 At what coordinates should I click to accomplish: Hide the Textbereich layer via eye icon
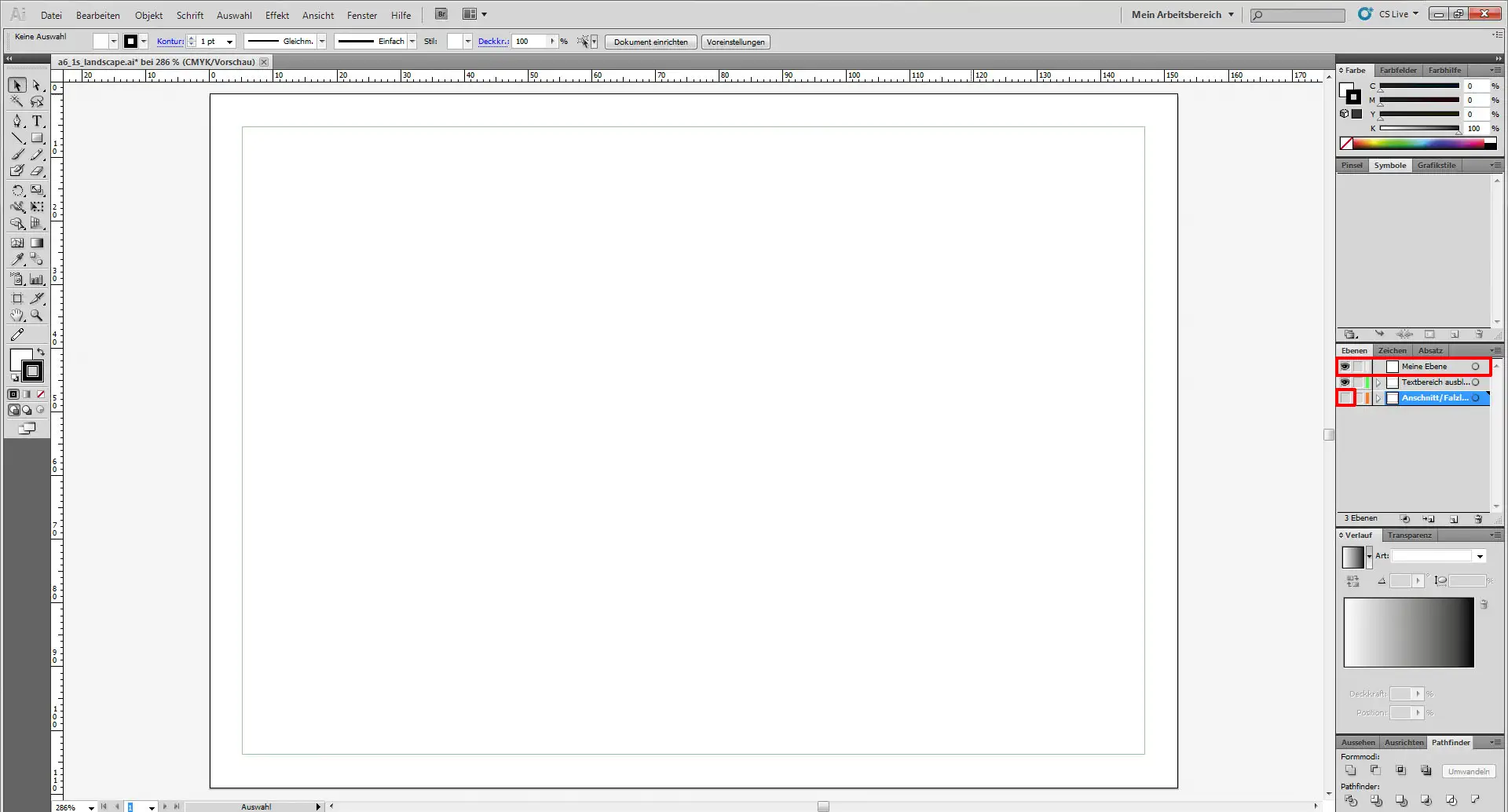click(1345, 382)
